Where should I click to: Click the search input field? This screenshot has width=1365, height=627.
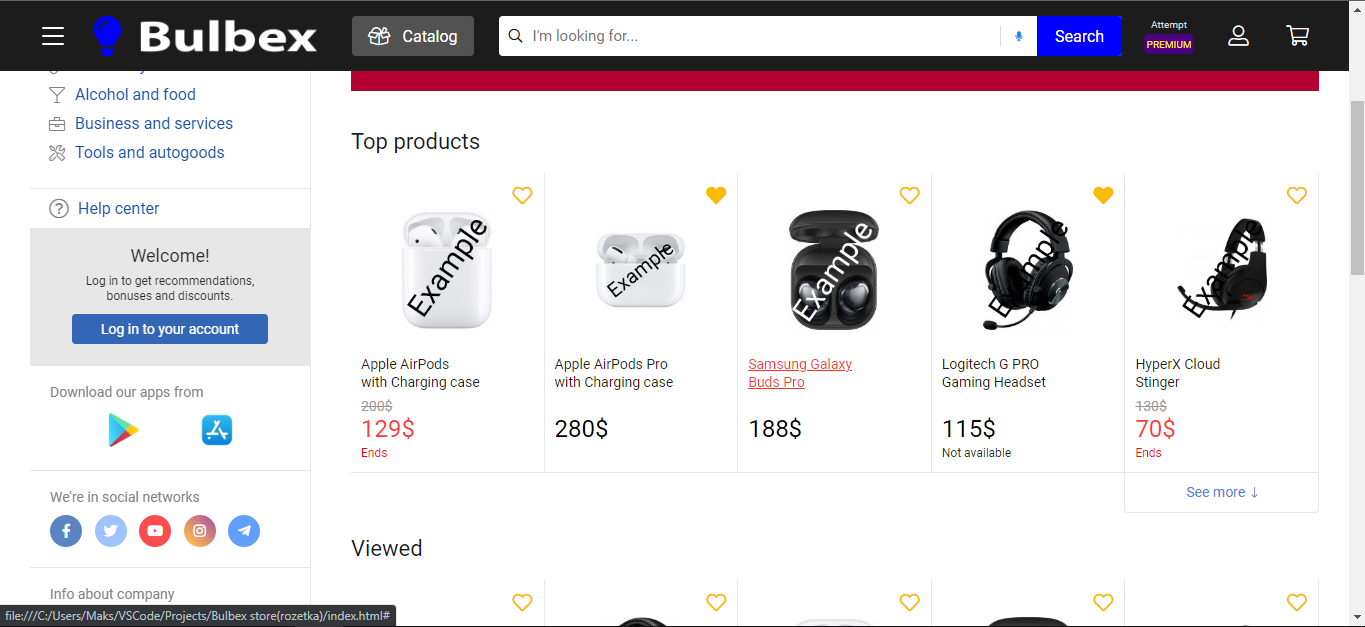(x=760, y=36)
